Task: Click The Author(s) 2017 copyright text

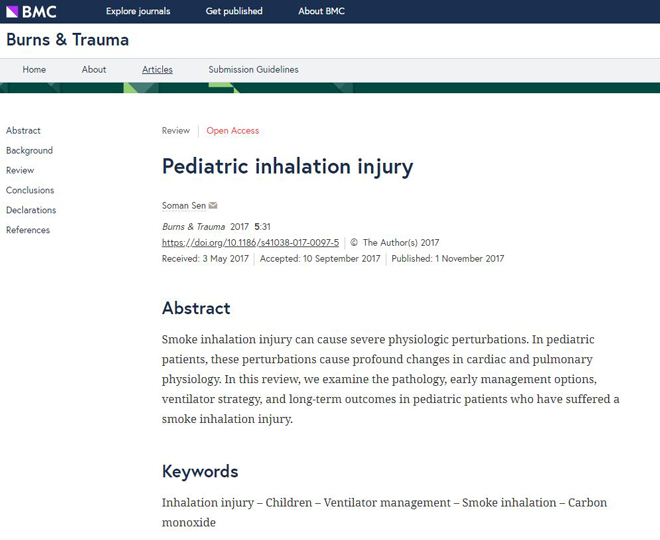Action: tap(395, 242)
